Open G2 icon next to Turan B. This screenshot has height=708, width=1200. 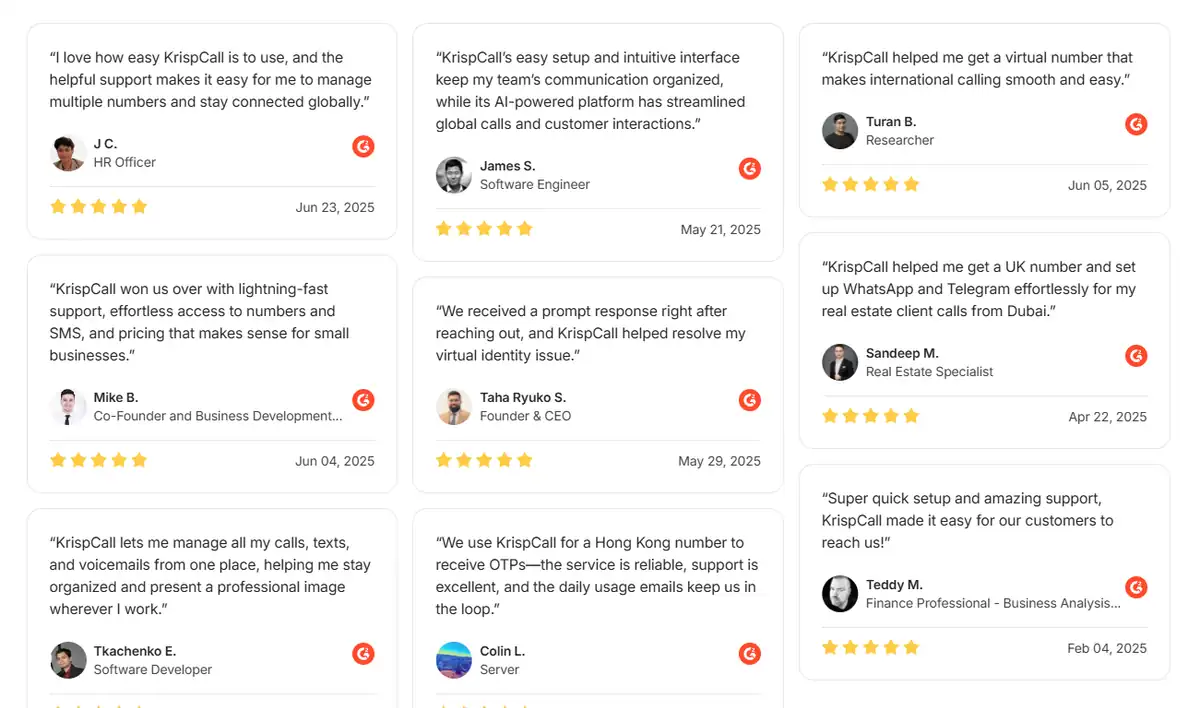pos(1136,125)
